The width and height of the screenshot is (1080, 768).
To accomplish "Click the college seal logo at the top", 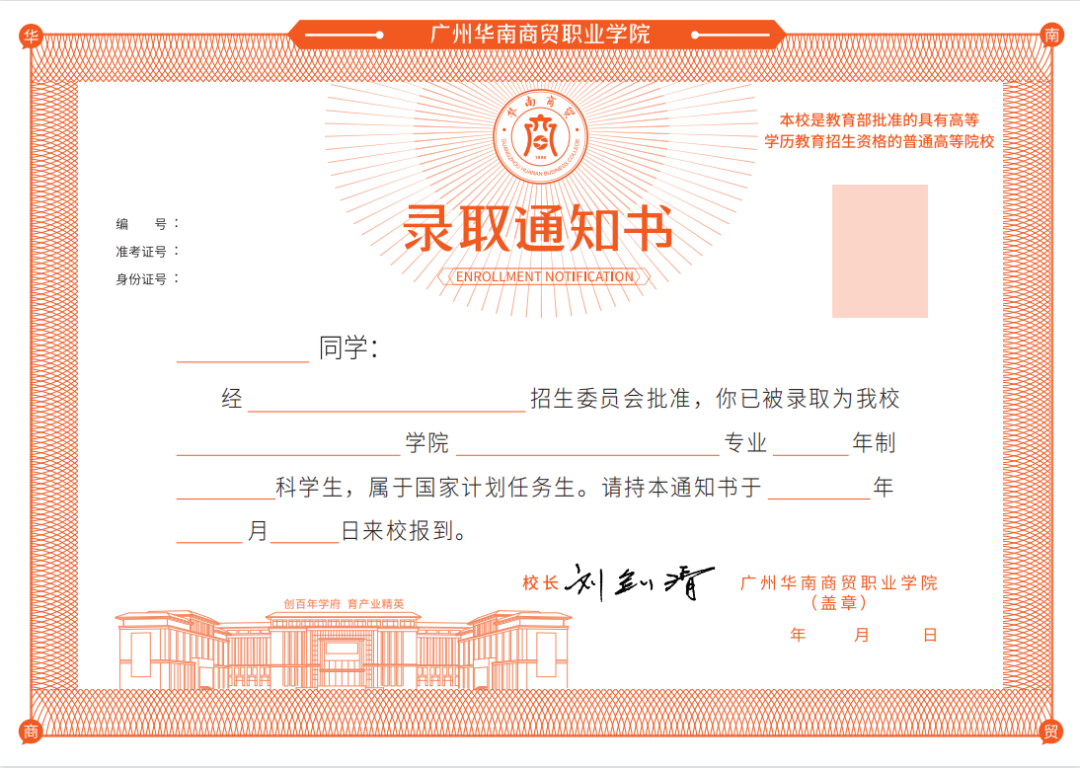I will (539, 136).
